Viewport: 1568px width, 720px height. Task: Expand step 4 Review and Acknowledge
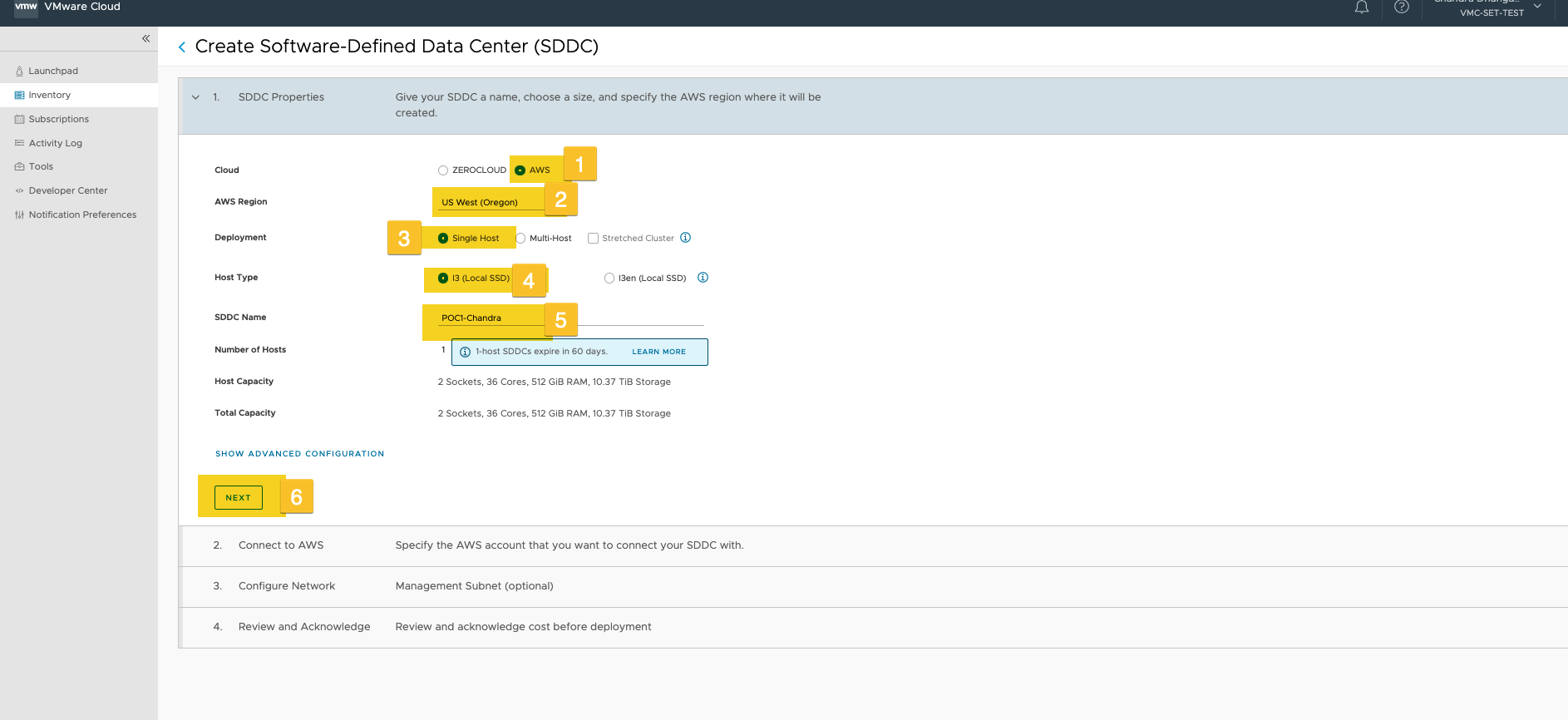point(873,628)
